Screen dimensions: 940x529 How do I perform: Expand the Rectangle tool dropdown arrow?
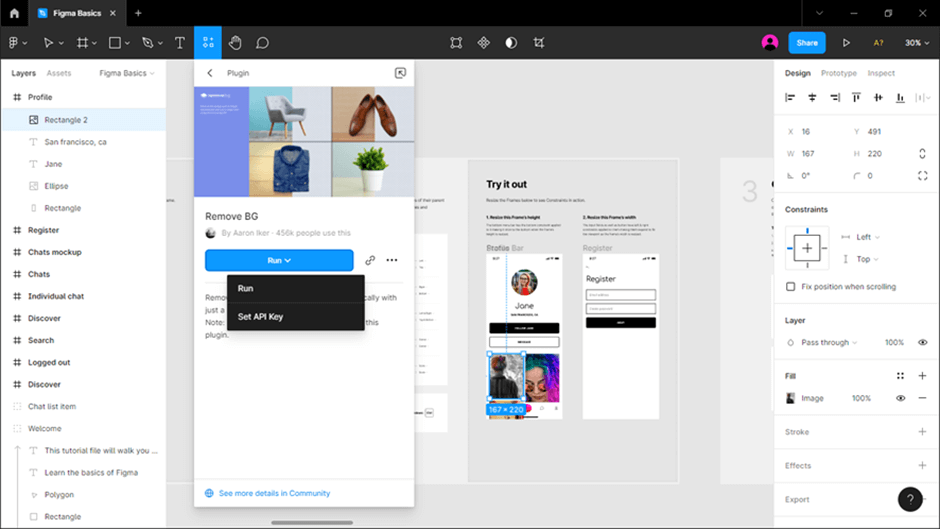127,43
